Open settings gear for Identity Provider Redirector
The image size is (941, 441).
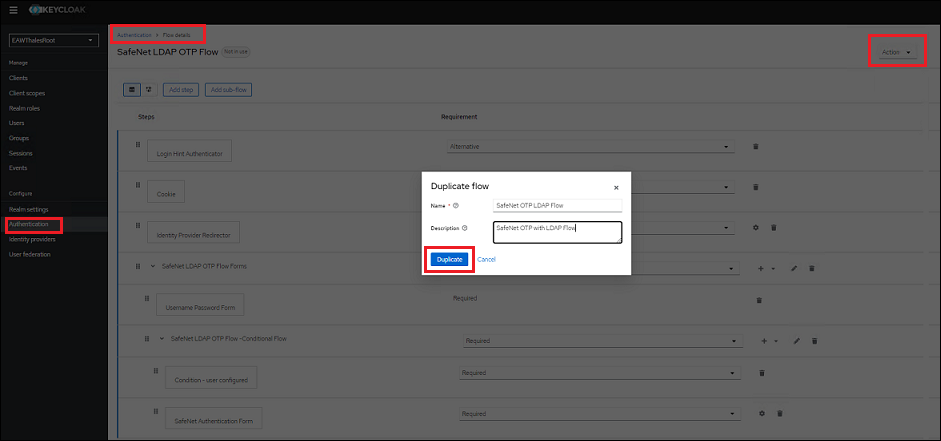[x=756, y=227]
